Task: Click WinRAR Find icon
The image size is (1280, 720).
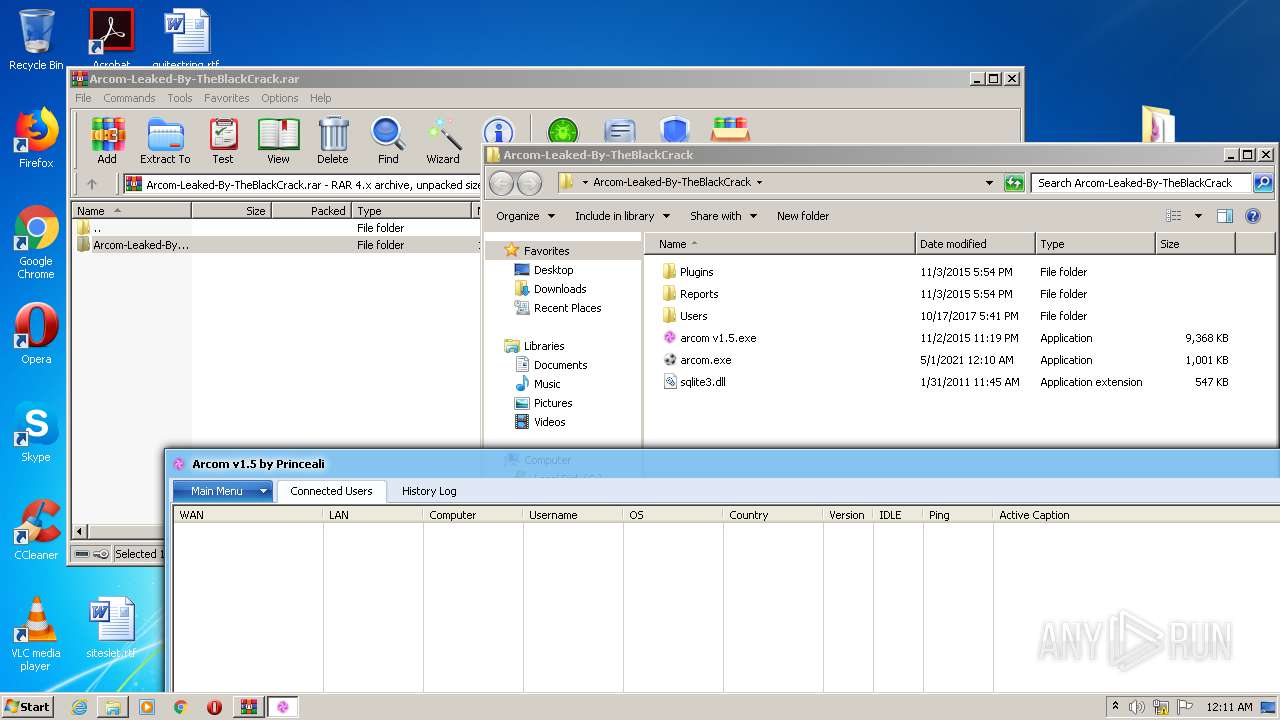Action: point(388,140)
